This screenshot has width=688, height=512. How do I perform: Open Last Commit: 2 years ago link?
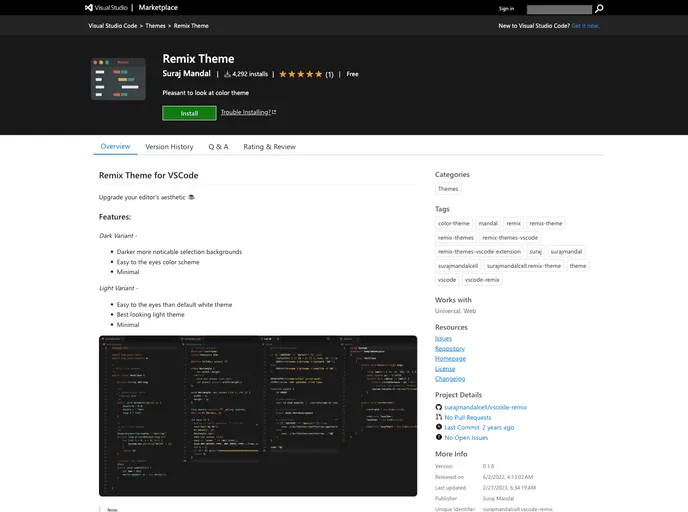click(x=479, y=427)
